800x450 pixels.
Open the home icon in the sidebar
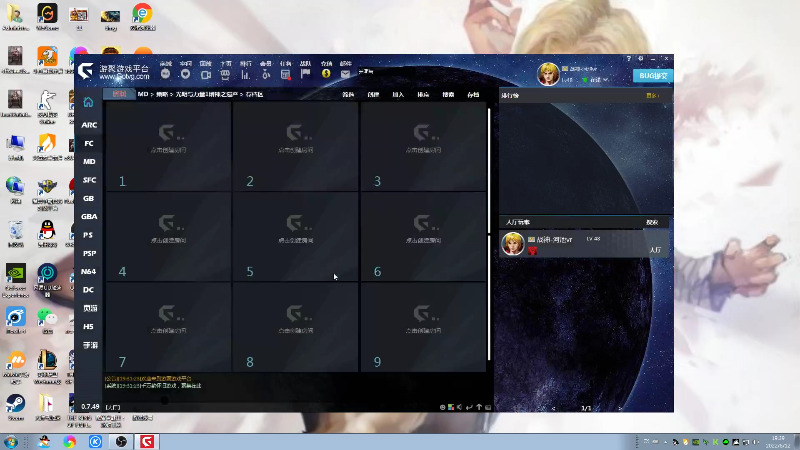(x=88, y=102)
